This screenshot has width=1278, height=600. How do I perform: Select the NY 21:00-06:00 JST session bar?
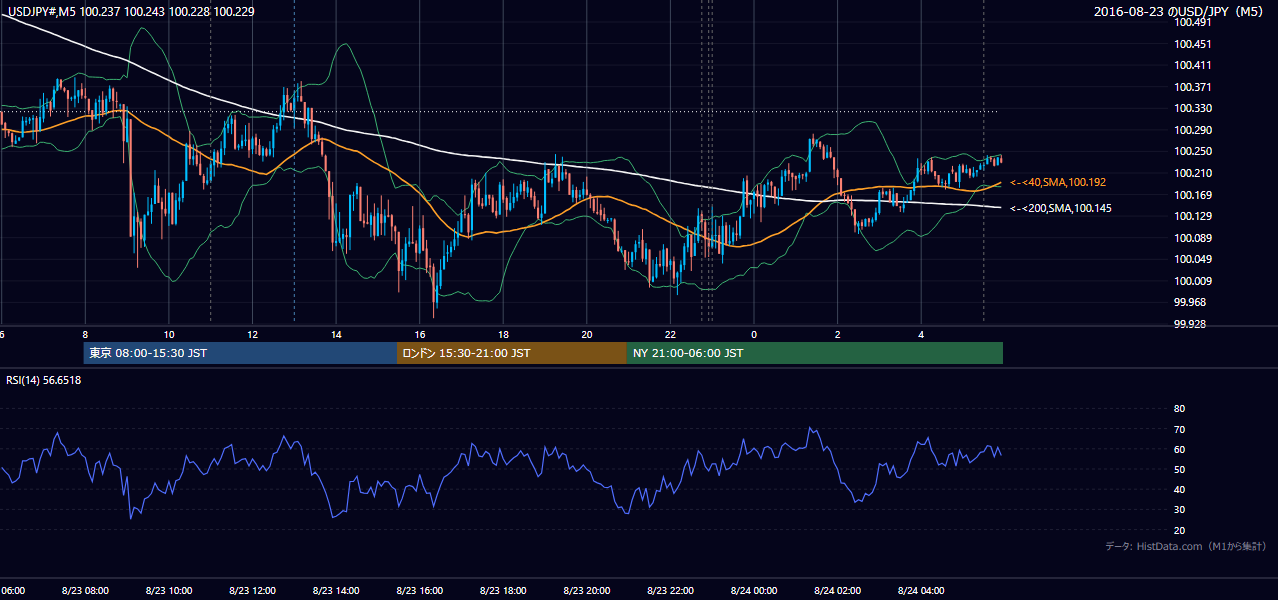[x=814, y=353]
